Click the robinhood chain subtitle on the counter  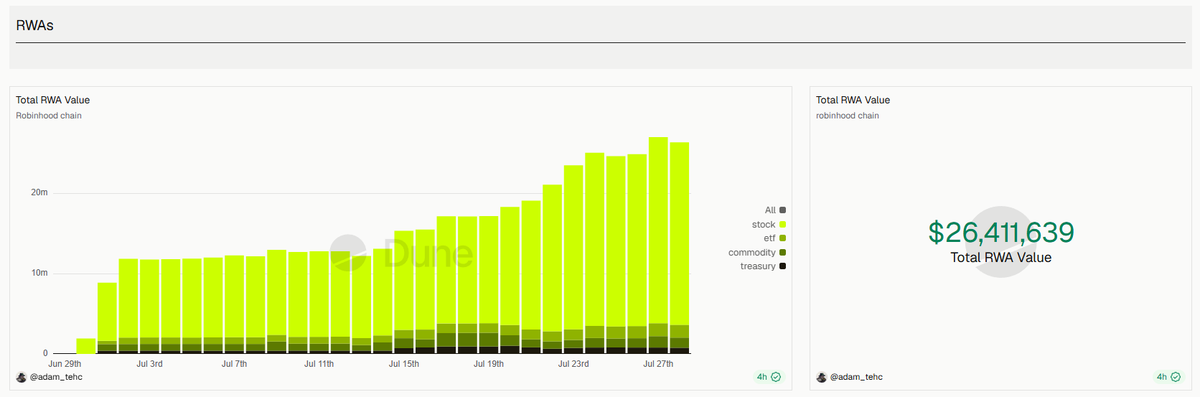848,116
